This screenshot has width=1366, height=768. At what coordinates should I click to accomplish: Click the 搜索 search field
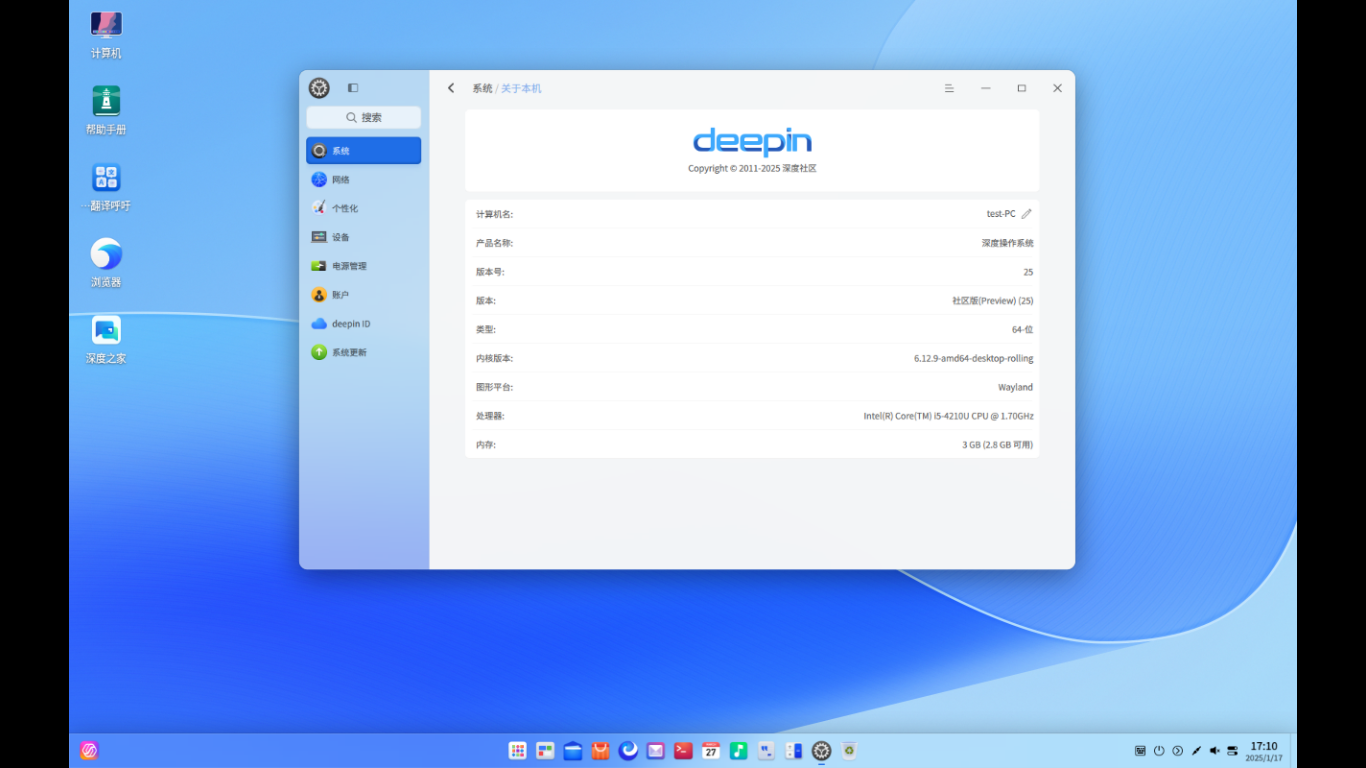[x=363, y=118]
